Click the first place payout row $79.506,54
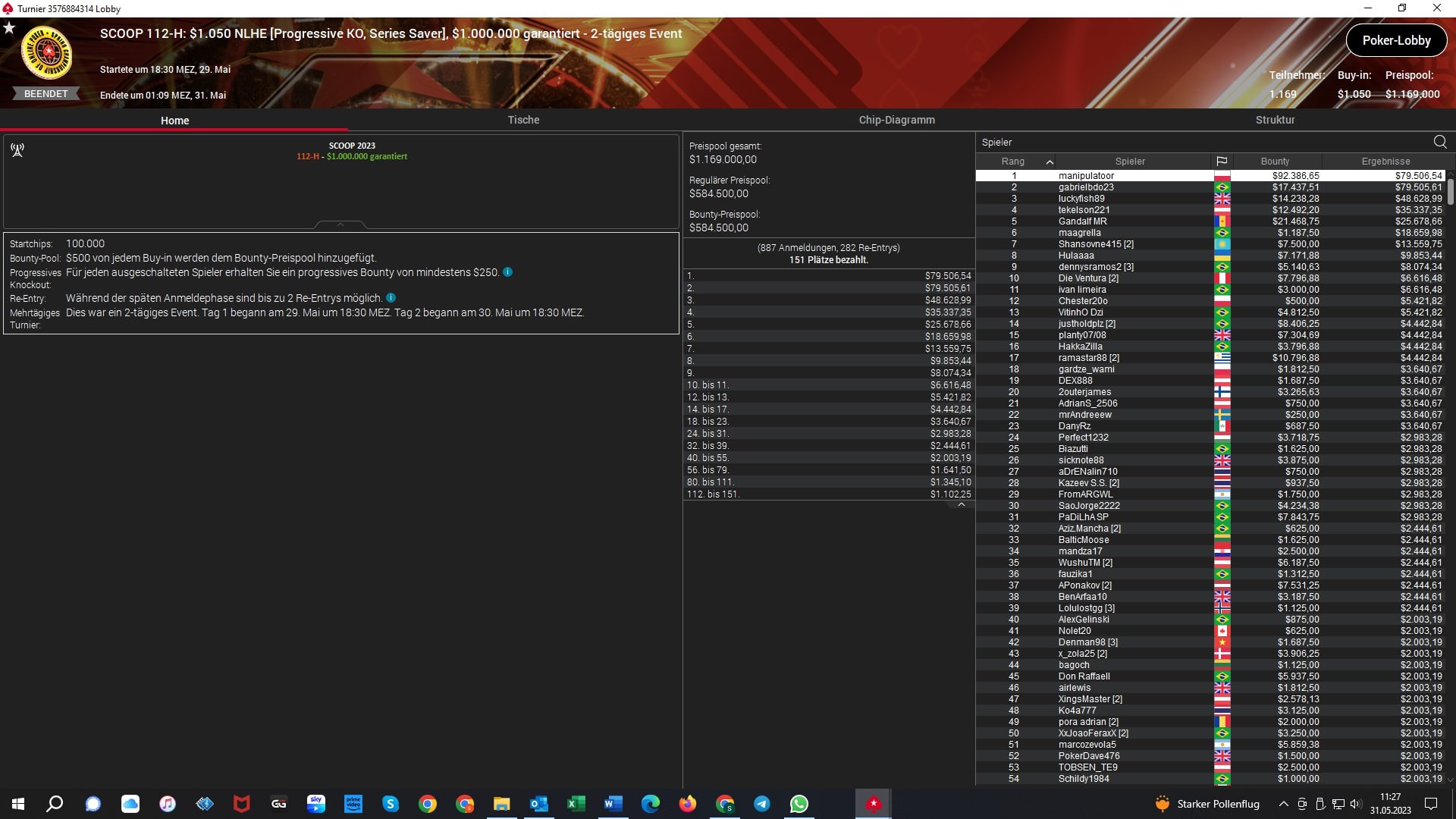The width and height of the screenshot is (1456, 819). click(828, 276)
